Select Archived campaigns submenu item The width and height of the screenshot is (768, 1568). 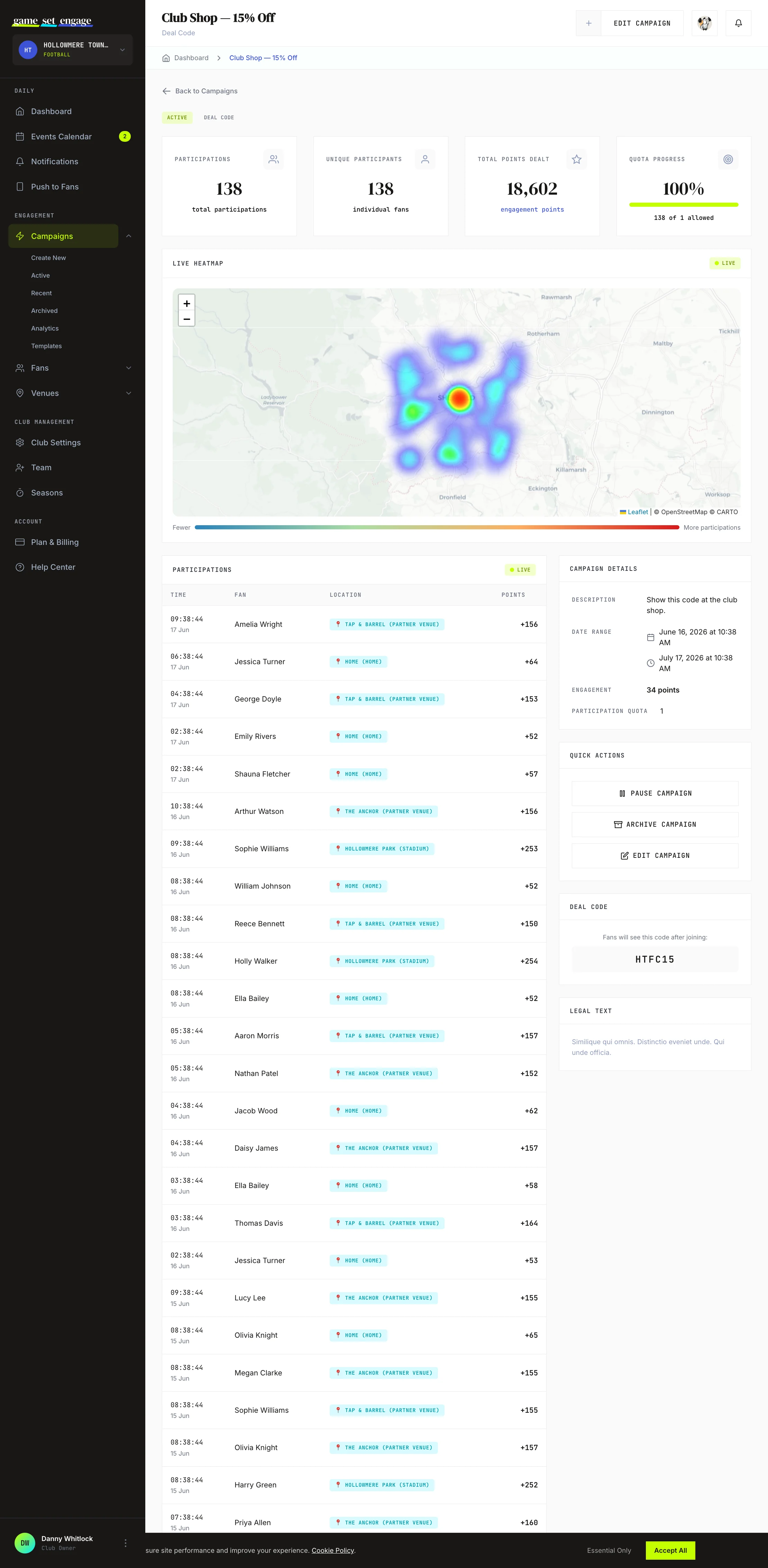45,311
